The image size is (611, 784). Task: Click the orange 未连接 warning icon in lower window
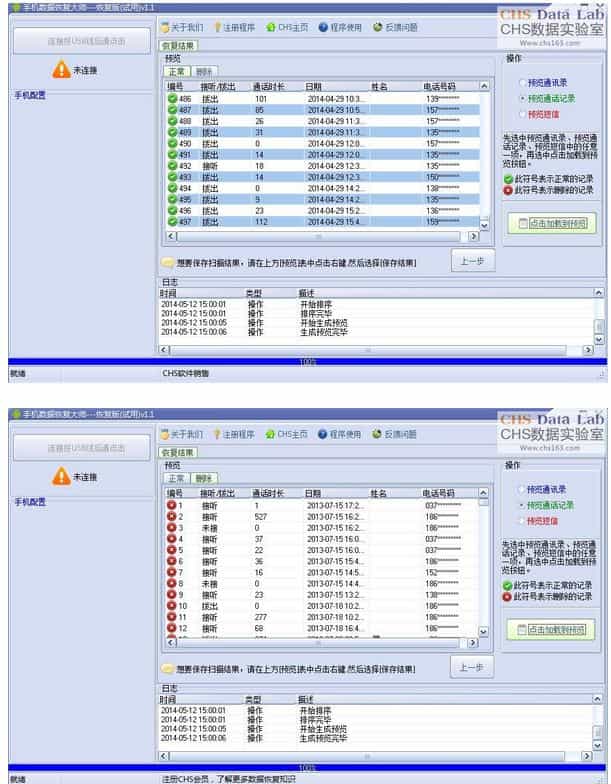(62, 476)
